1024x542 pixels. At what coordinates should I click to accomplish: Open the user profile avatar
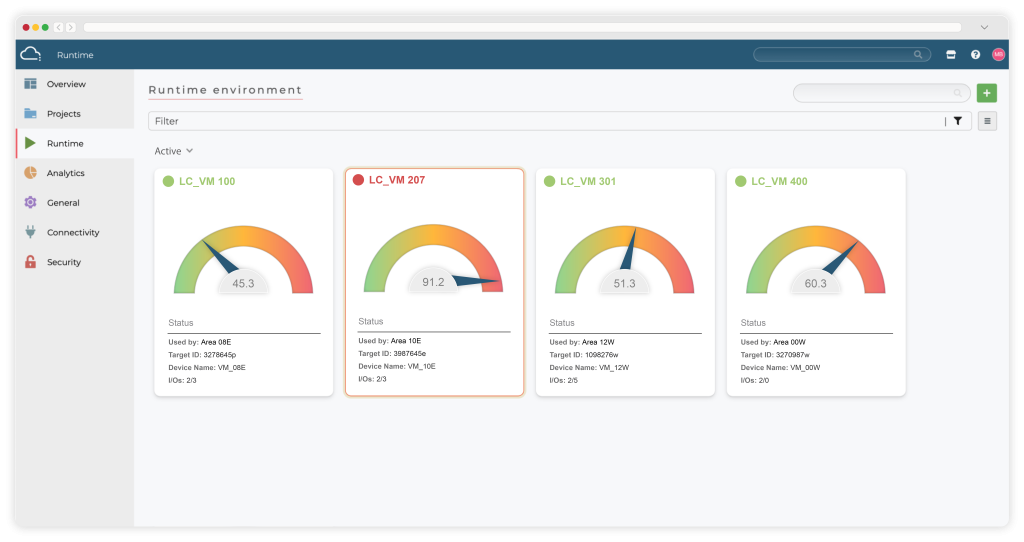pyautogui.click(x=998, y=55)
